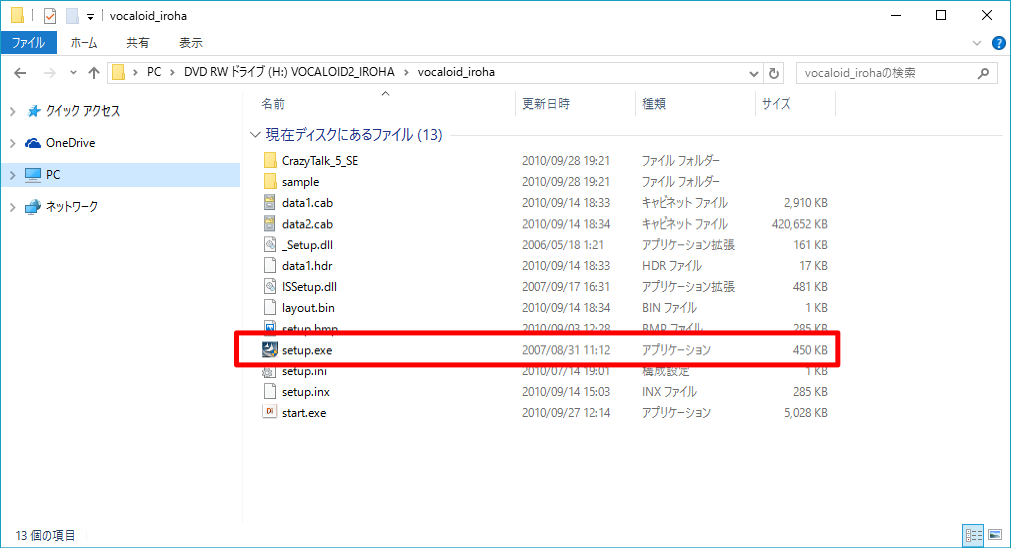Click the 5,028 KB size cell
Screen dimensions: 1011x548
click(805, 413)
